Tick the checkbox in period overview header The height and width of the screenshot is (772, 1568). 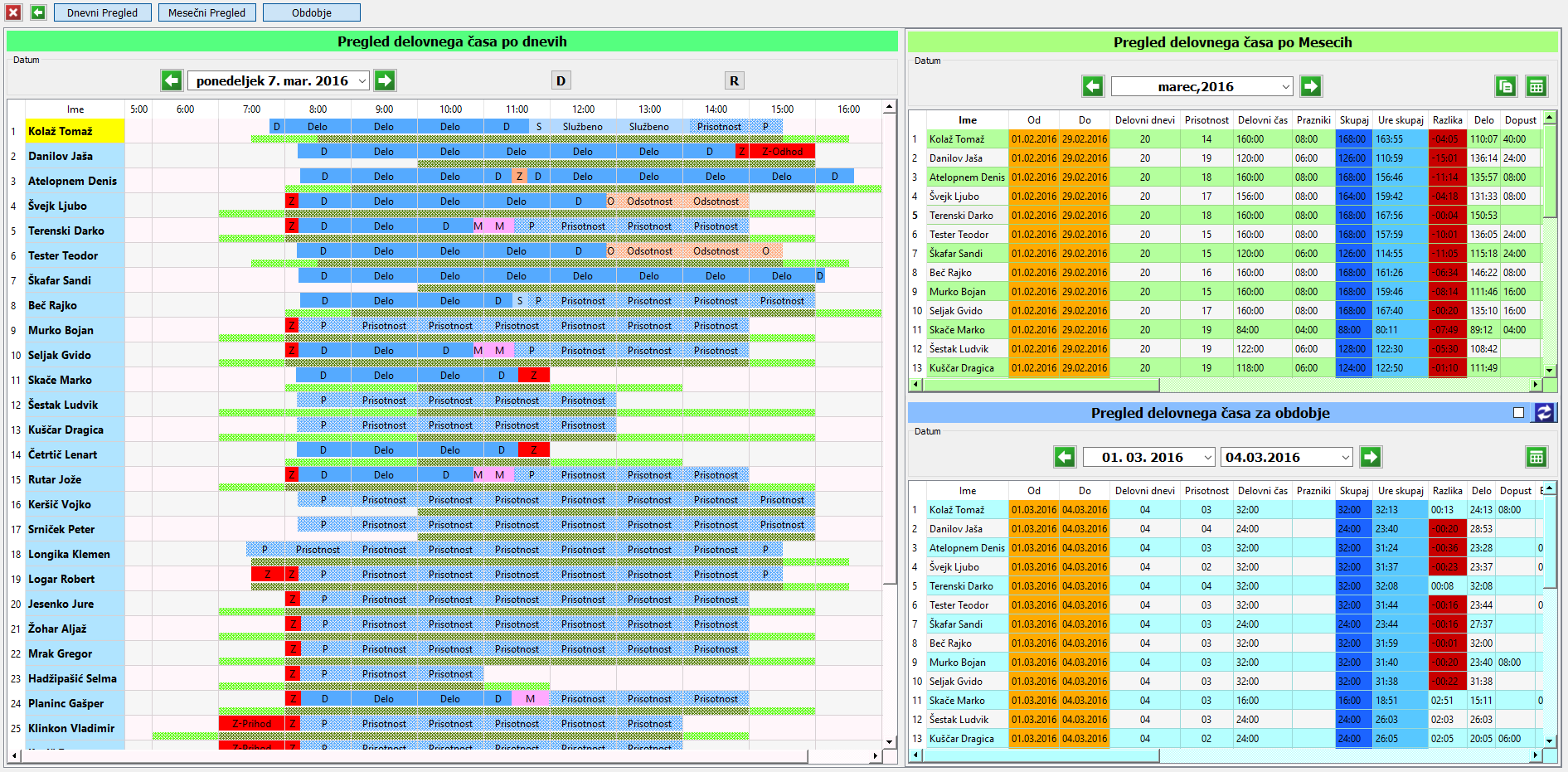(x=1518, y=413)
